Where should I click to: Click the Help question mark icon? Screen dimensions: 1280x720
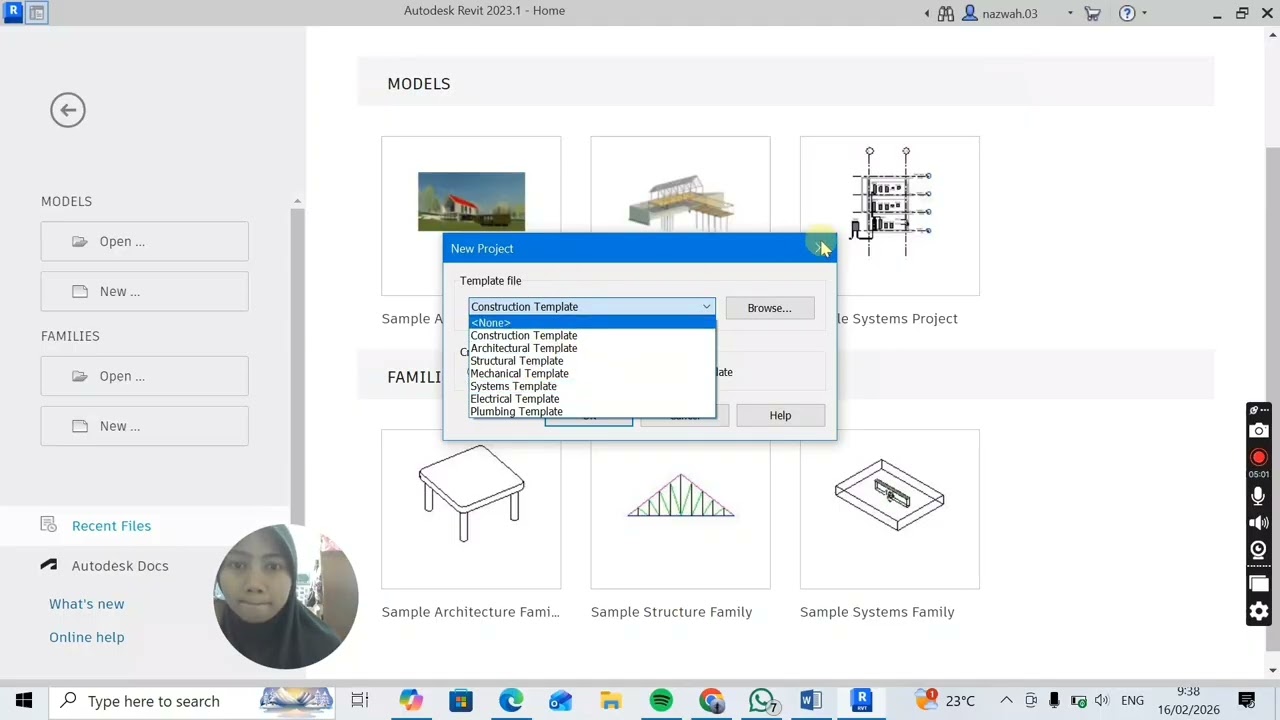pyautogui.click(x=1127, y=13)
